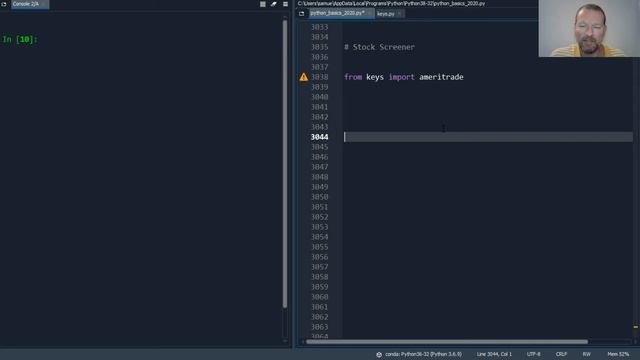Viewport: 640px width, 360px height.
Task: Click the '# Stock Screener' comment line
Action: [x=379, y=47]
